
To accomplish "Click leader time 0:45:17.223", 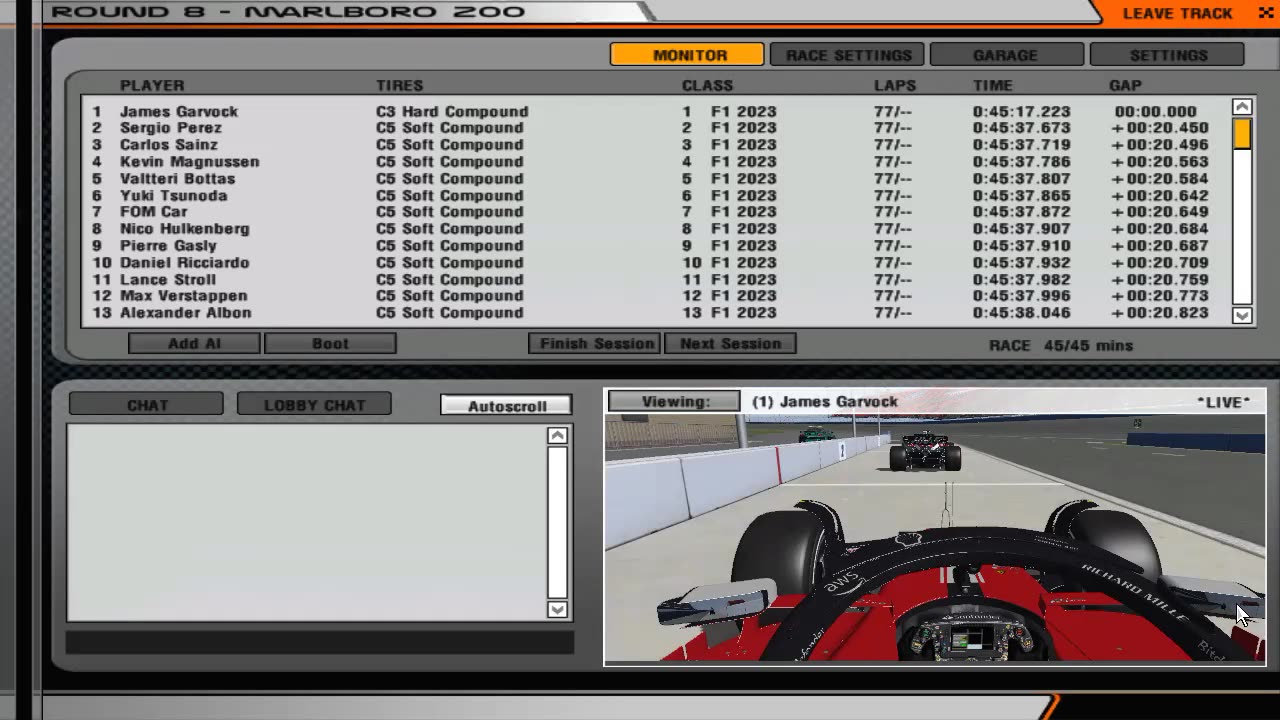I will [1022, 111].
